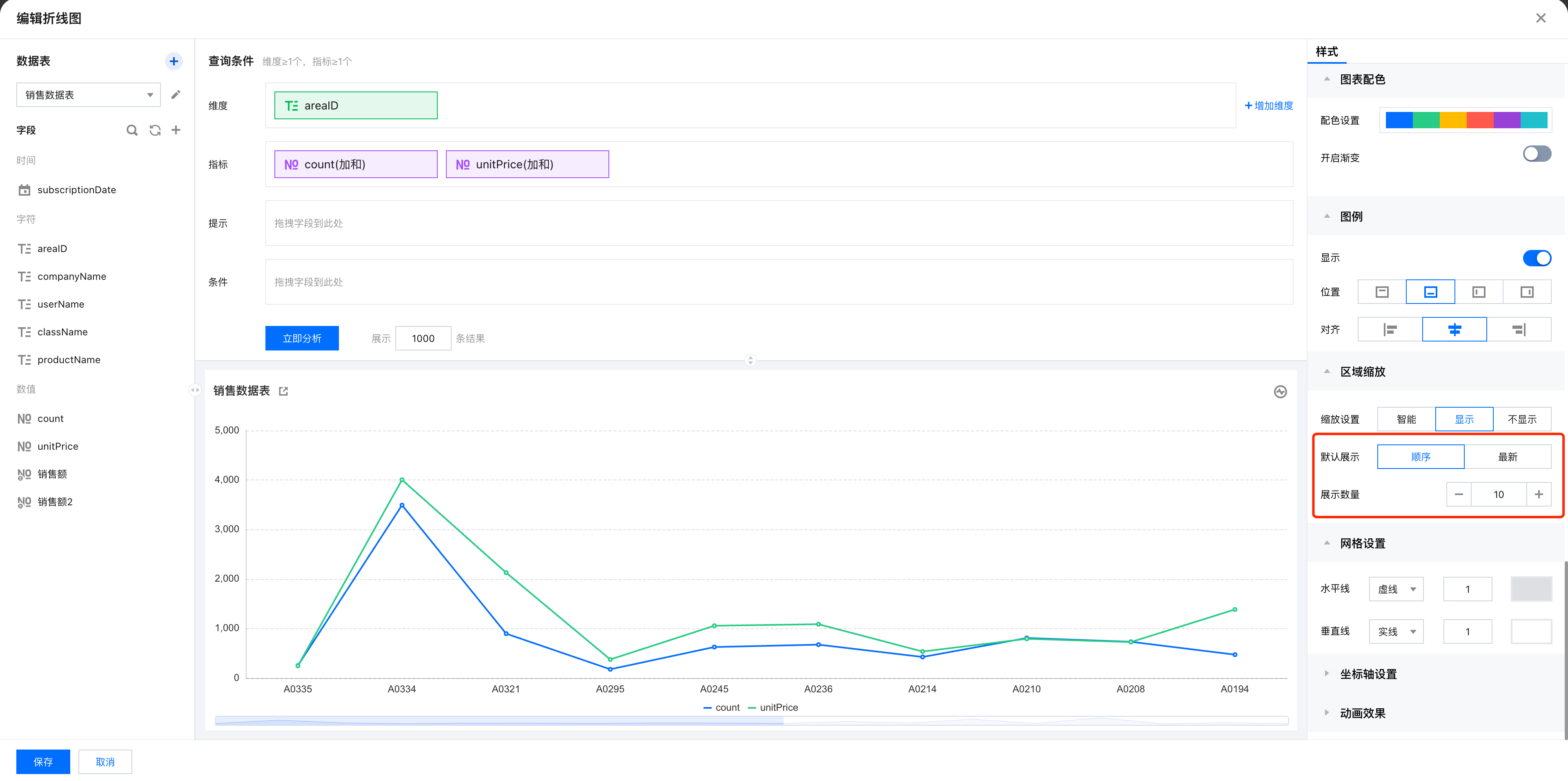
Task: Open the 配色设置 color palette bar
Action: [1466, 120]
